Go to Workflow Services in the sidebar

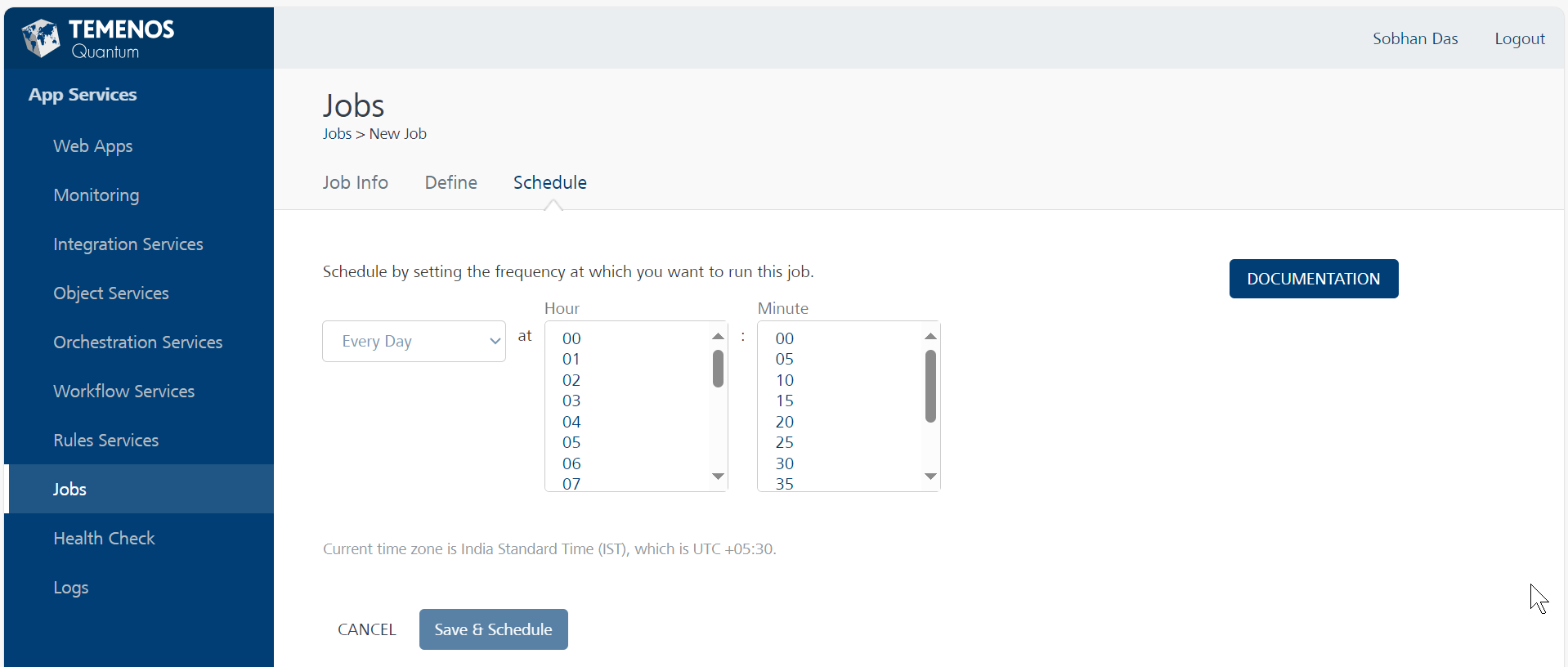click(x=123, y=391)
